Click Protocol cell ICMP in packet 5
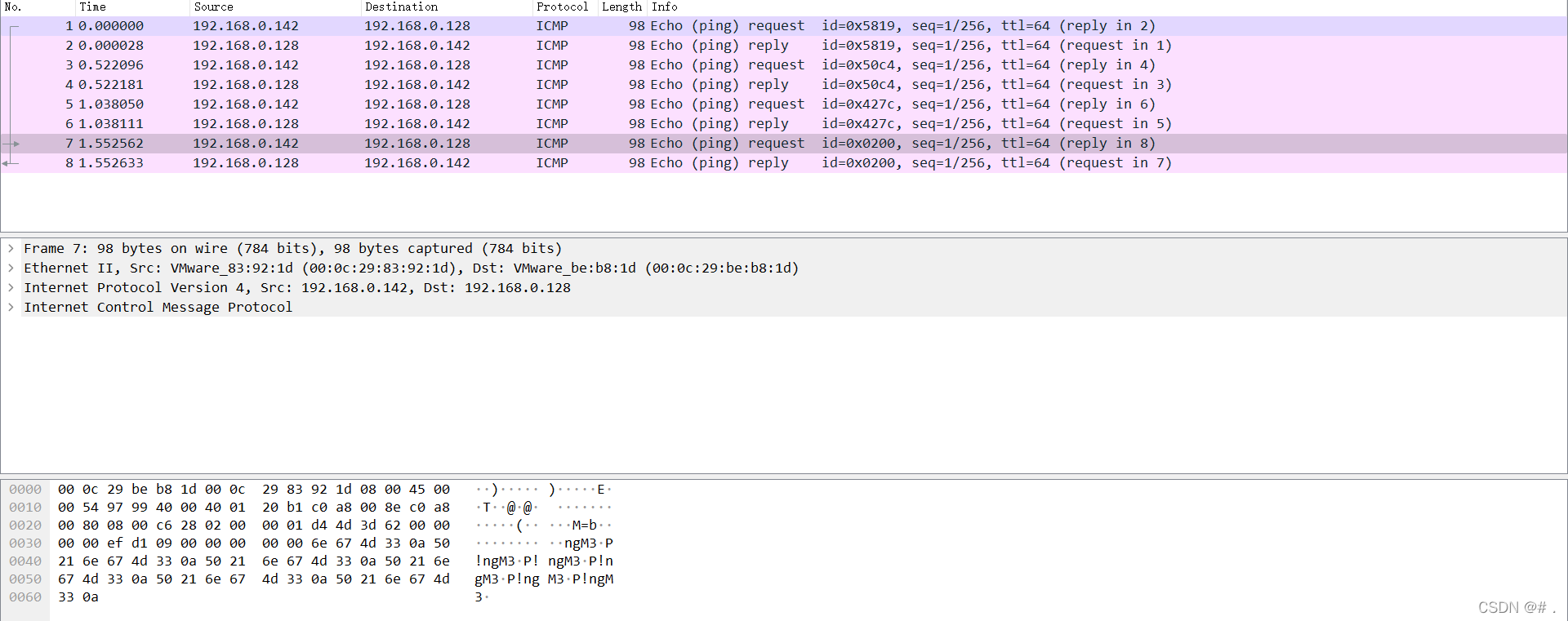This screenshot has height=621, width=1568. pyautogui.click(x=552, y=104)
